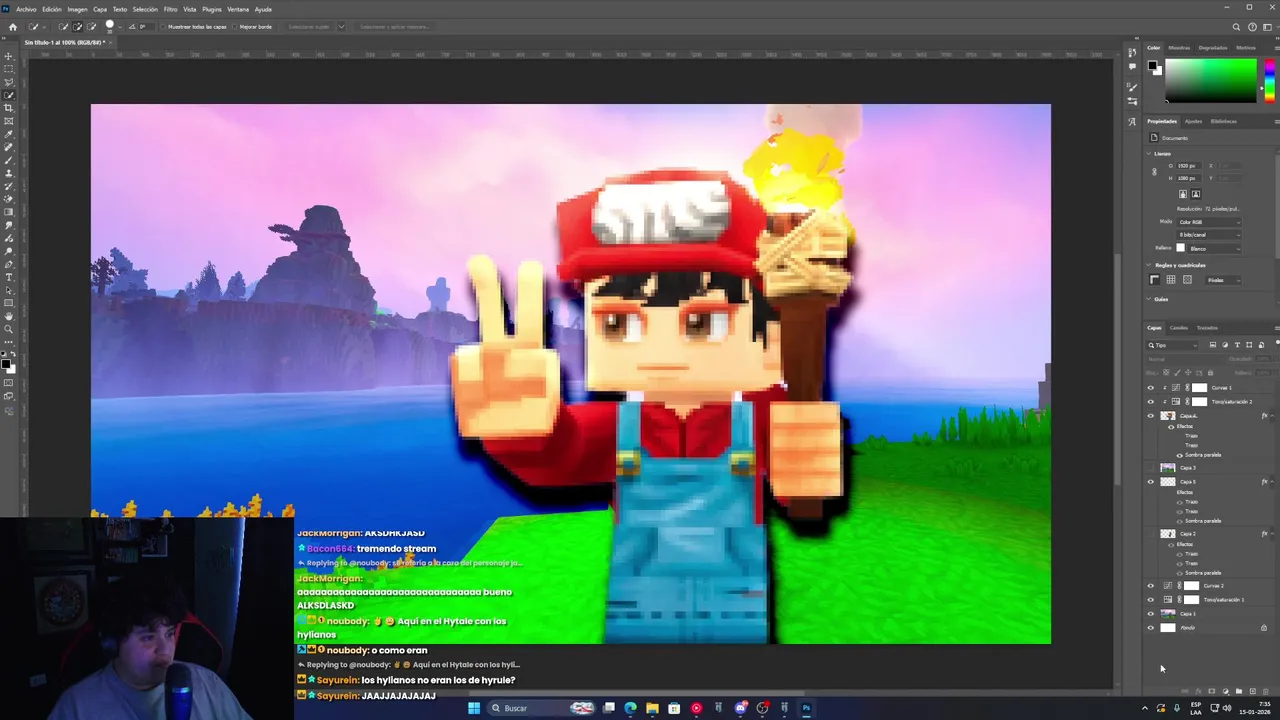Hide the Curvas 2 layer

coord(1150,586)
